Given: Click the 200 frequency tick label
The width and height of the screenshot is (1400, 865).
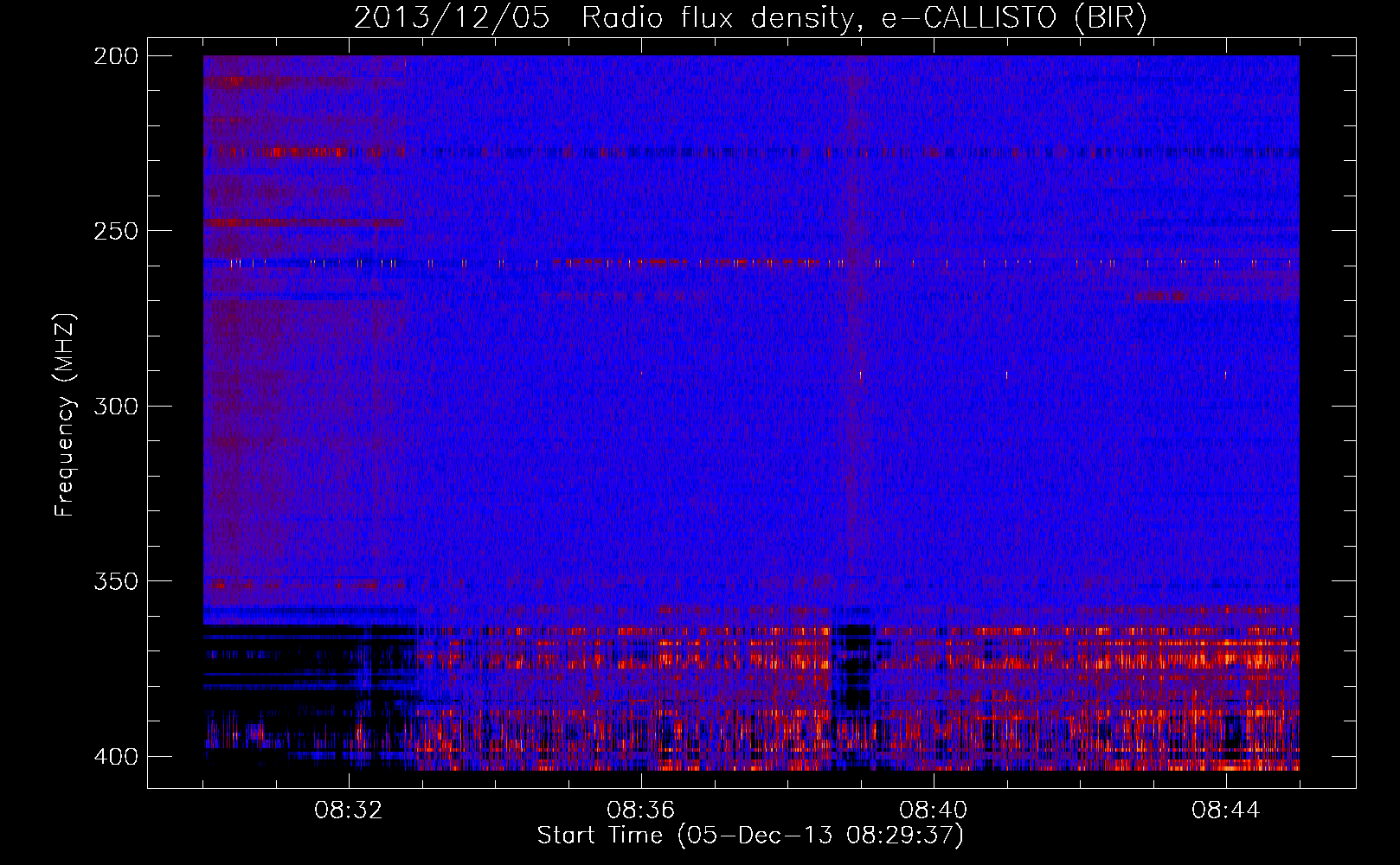Looking at the screenshot, I should click(115, 56).
